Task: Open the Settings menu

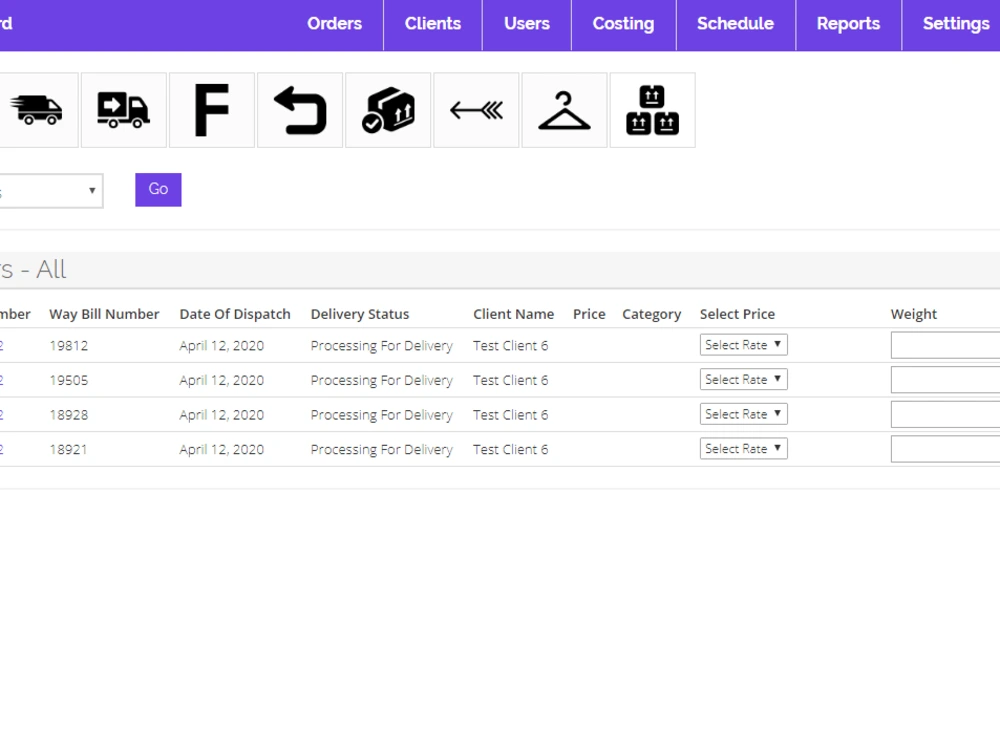Action: click(955, 24)
